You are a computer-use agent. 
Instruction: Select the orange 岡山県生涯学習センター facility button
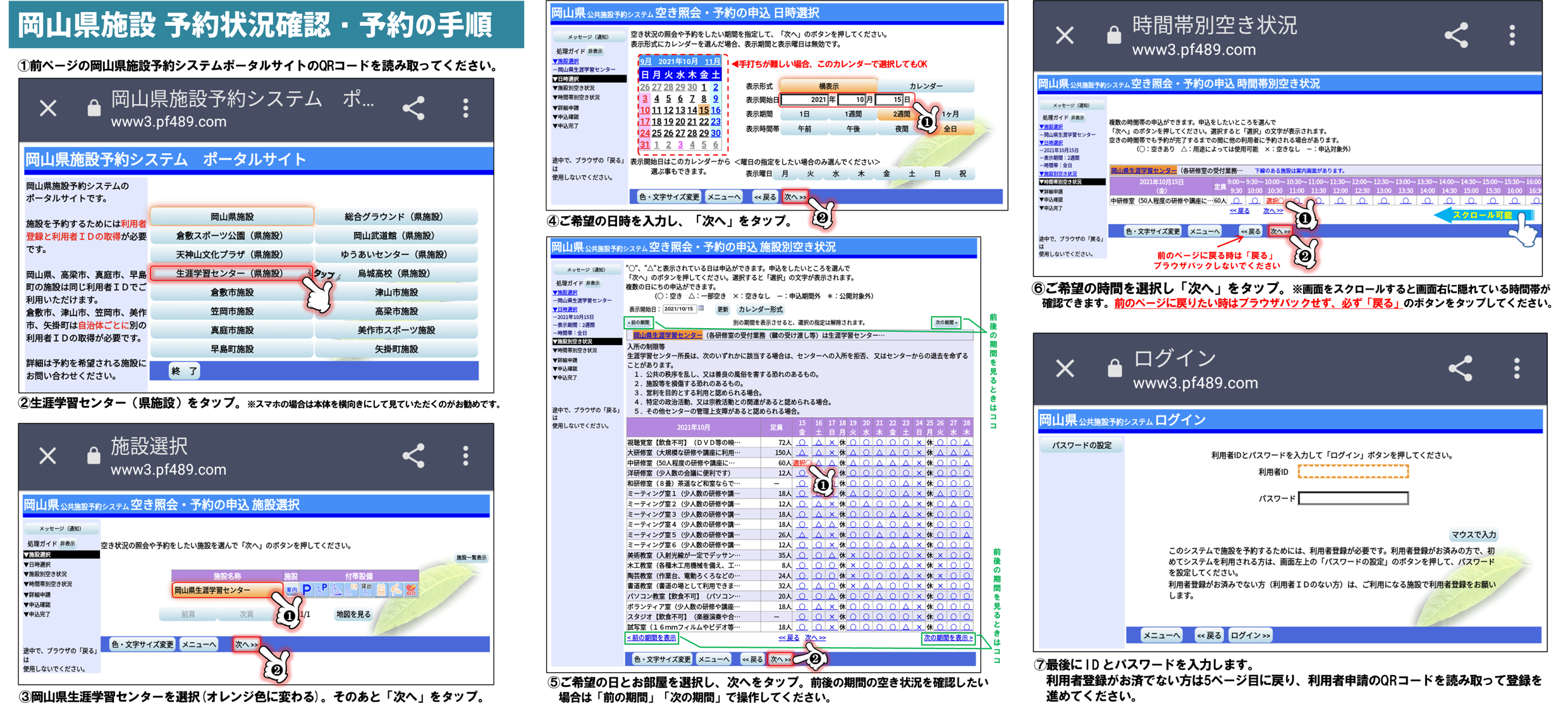(227, 590)
